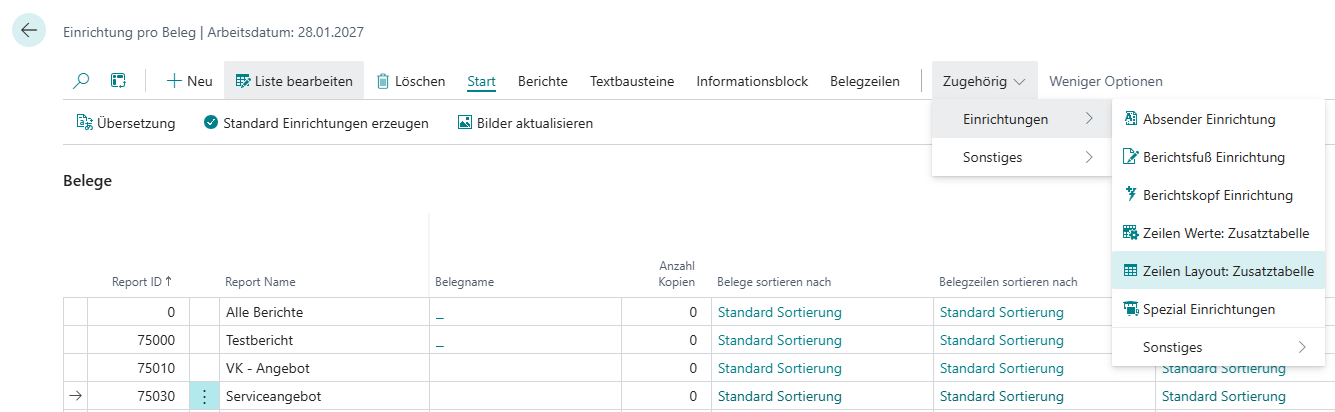Open Berichtskopf Einrichtung
This screenshot has width=1335, height=412.
(1218, 195)
